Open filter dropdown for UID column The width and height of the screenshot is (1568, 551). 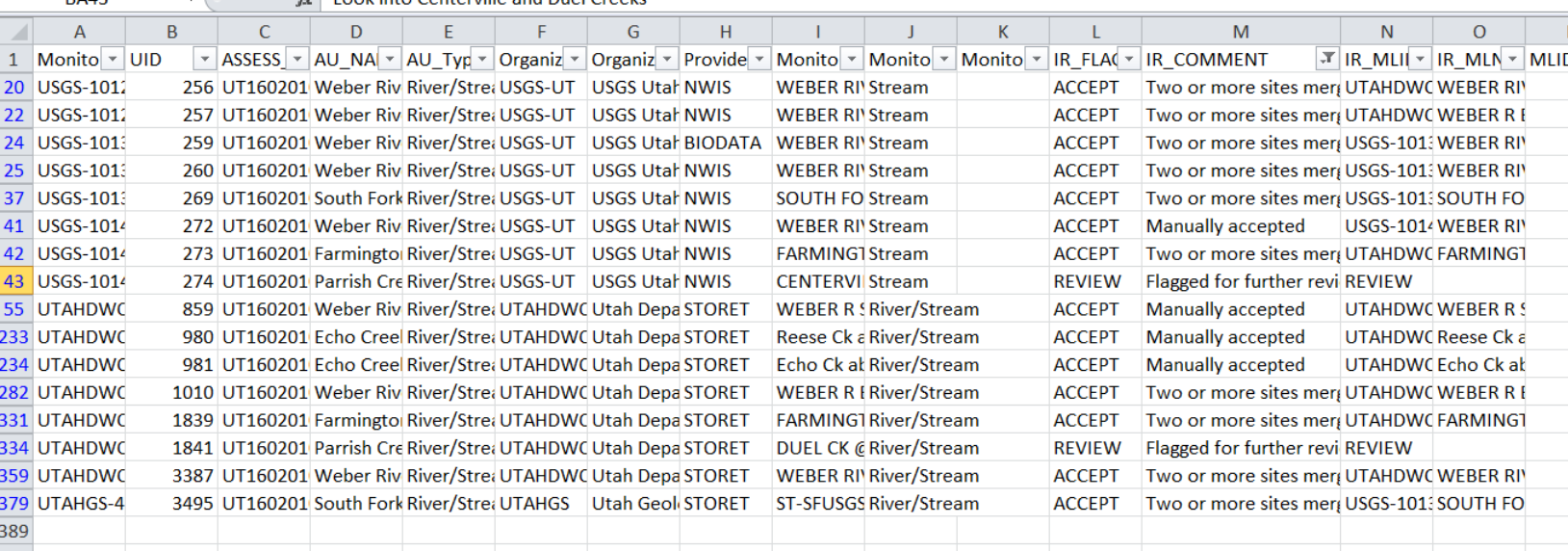204,60
